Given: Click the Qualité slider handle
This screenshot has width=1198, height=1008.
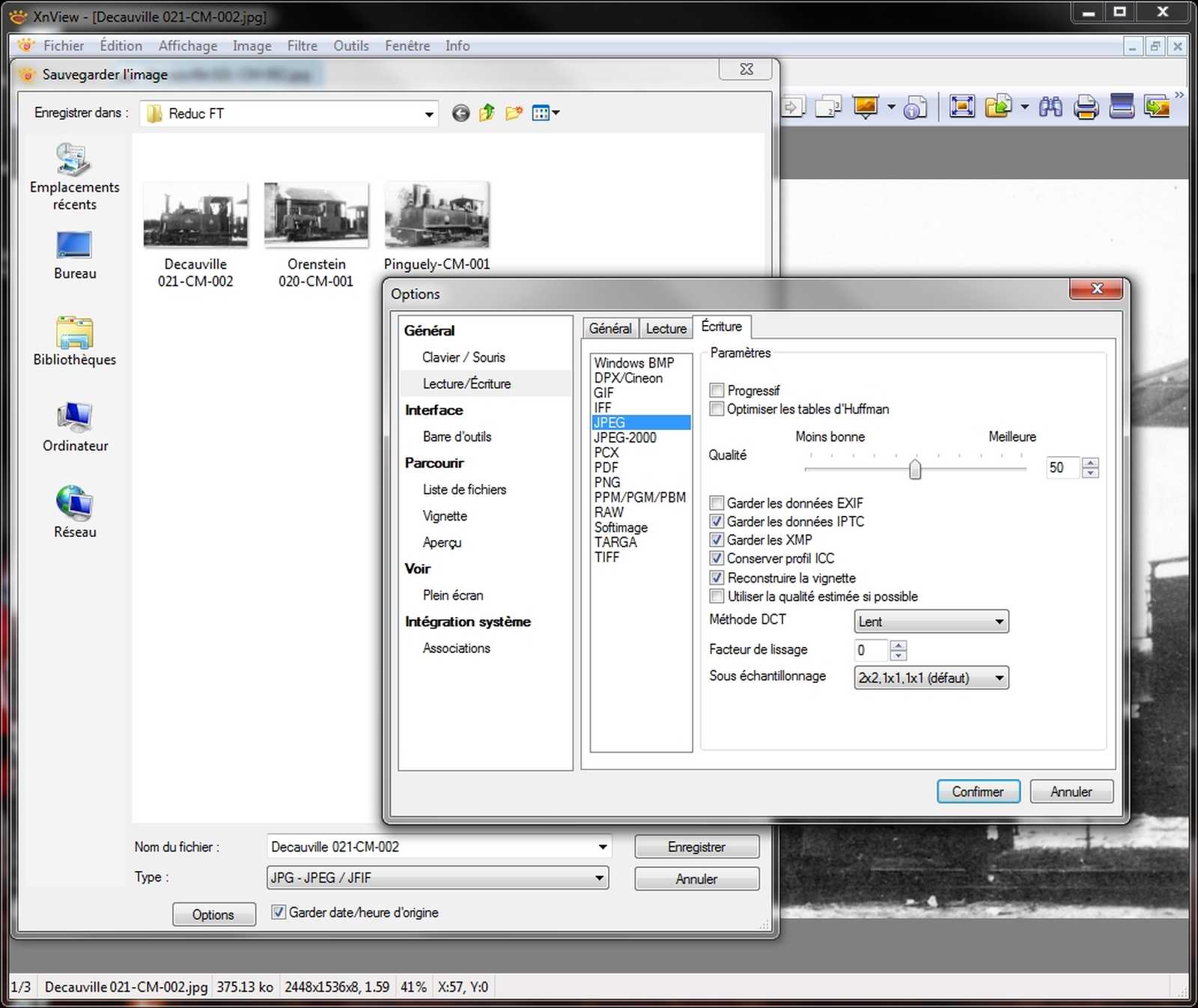Looking at the screenshot, I should tap(915, 469).
